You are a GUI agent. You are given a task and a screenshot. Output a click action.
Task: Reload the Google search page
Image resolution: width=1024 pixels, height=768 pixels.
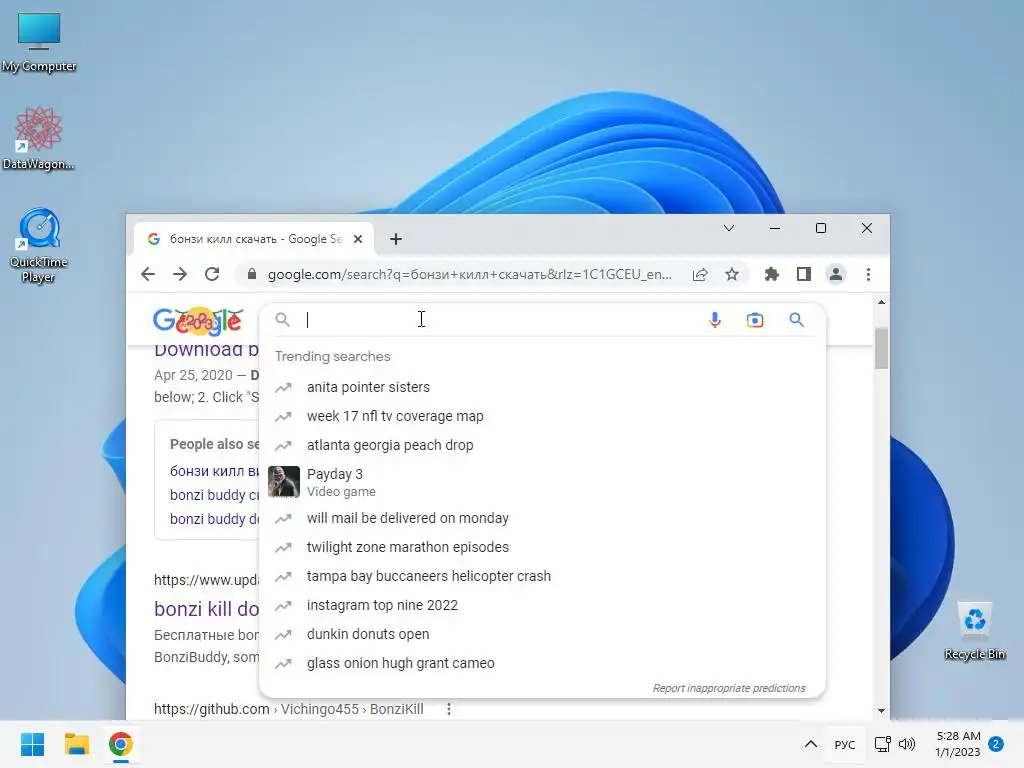point(212,274)
